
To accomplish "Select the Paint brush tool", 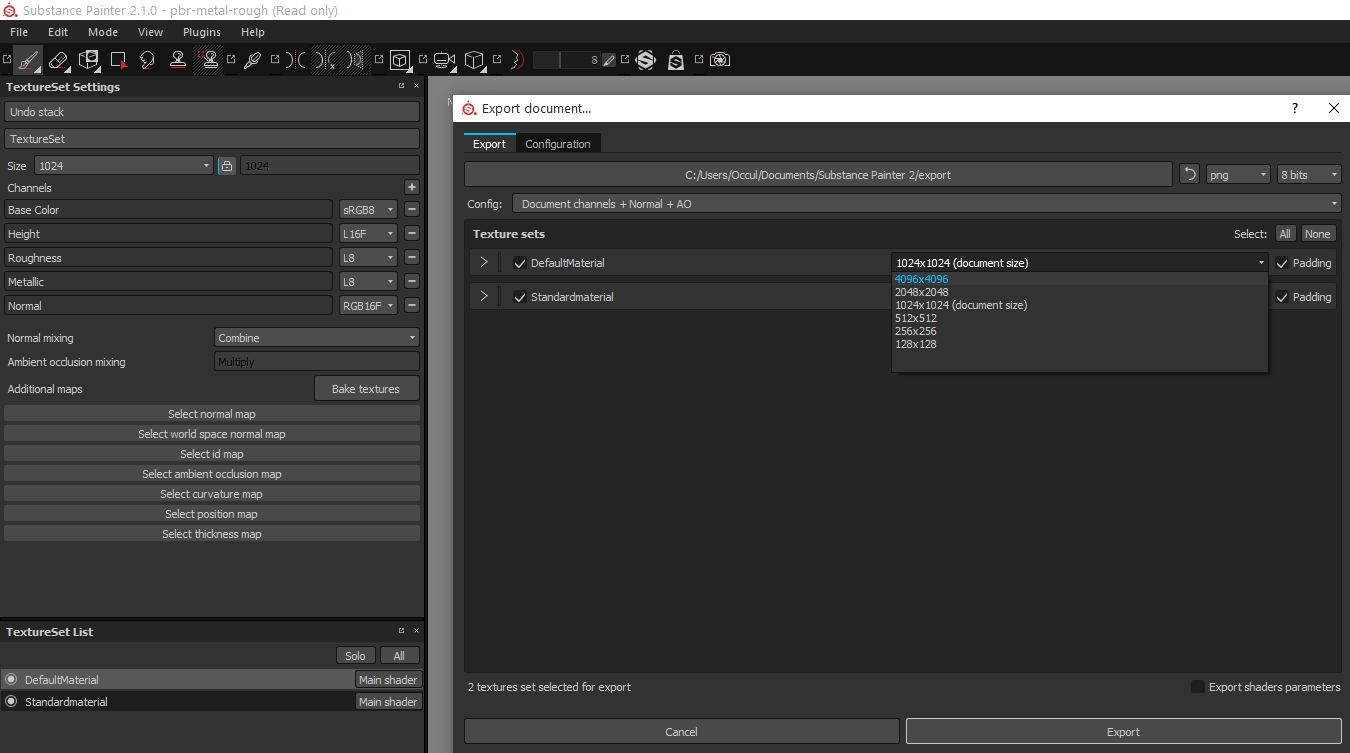I will (28, 60).
